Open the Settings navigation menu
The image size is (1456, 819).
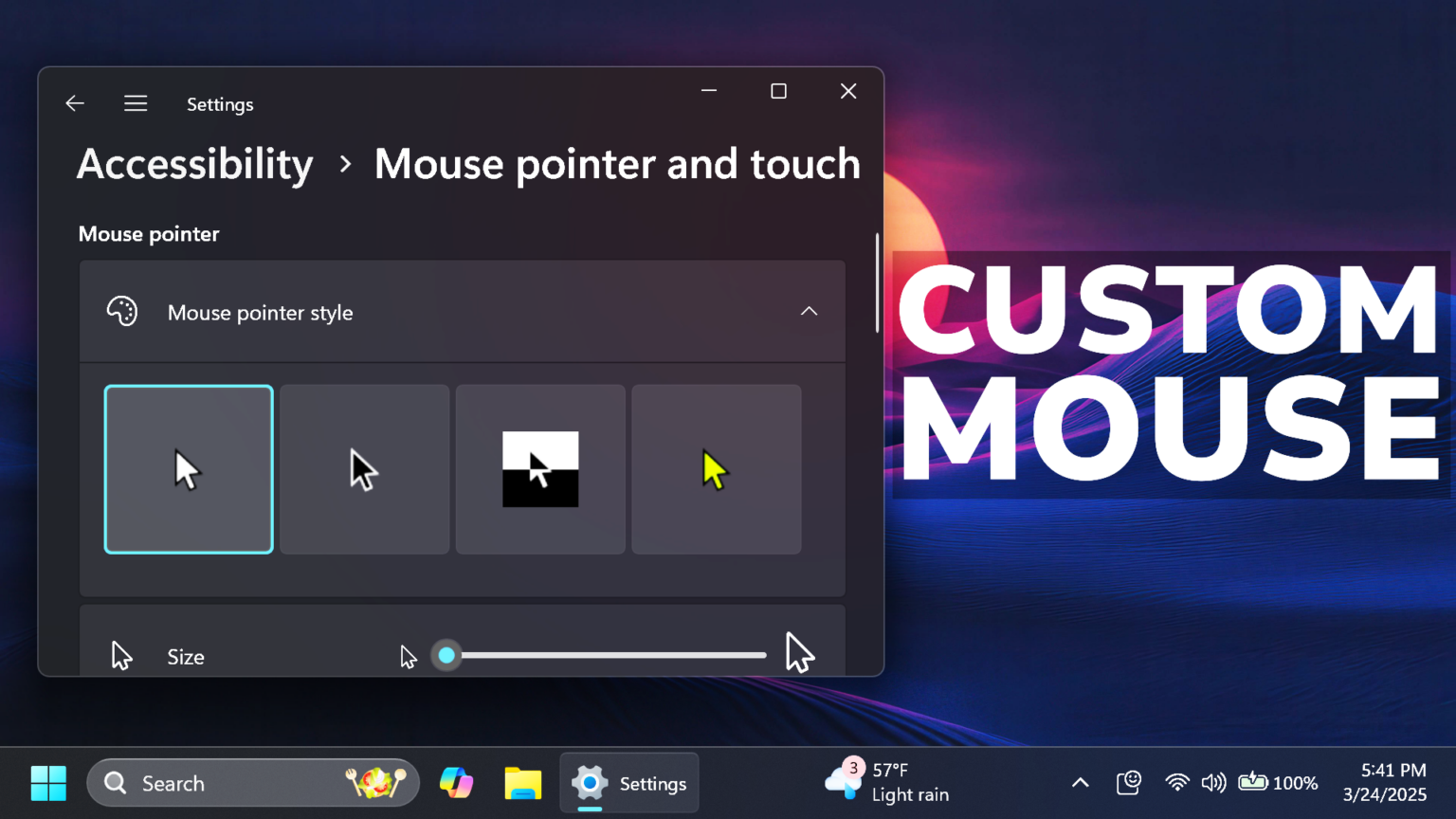click(x=136, y=103)
